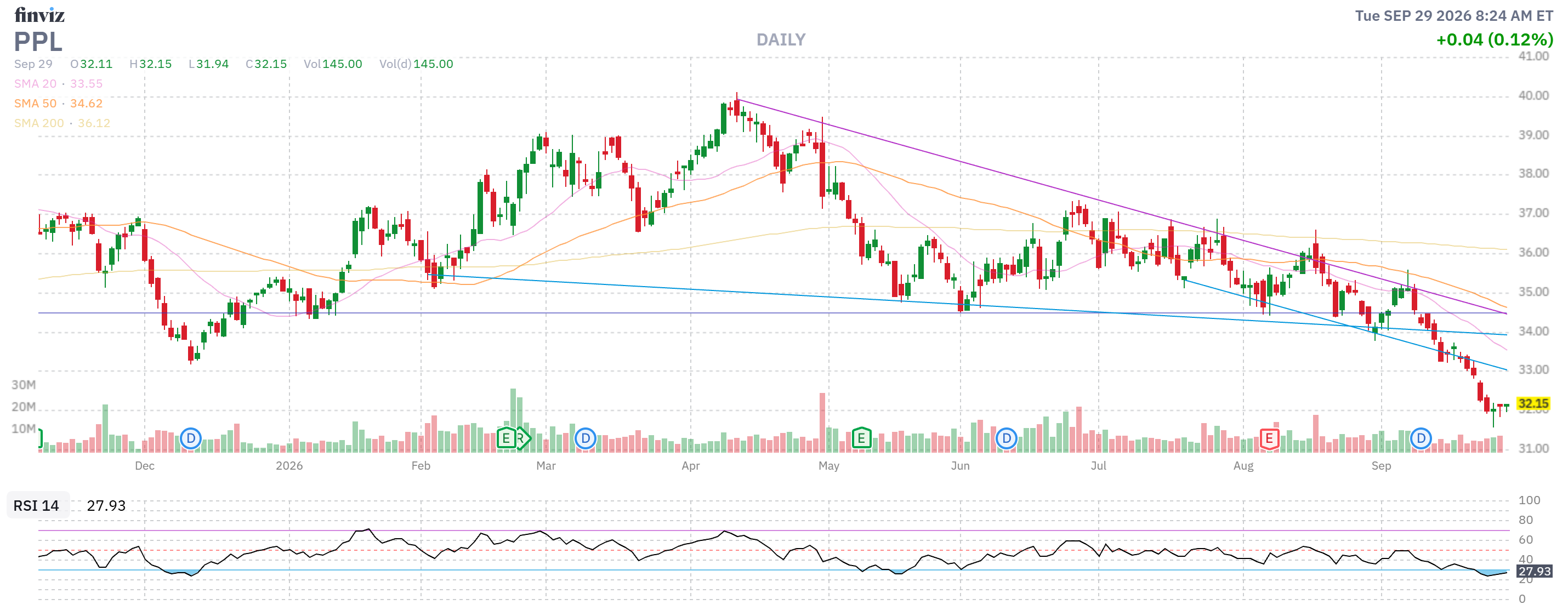
Task: Click the RSI axis label 100
Action: coord(1529,500)
